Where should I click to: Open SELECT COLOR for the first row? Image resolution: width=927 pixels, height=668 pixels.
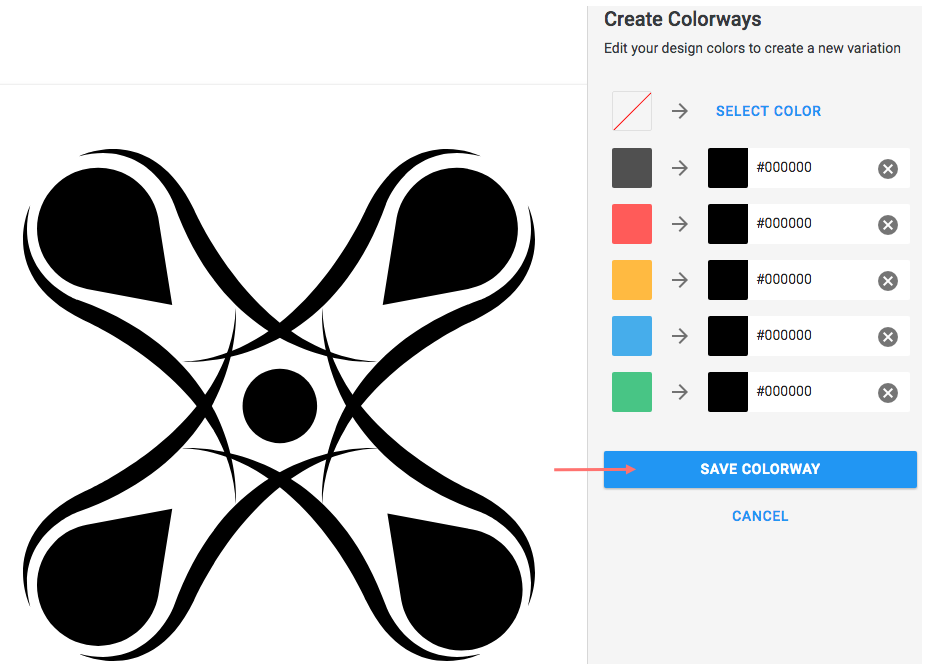coord(768,110)
